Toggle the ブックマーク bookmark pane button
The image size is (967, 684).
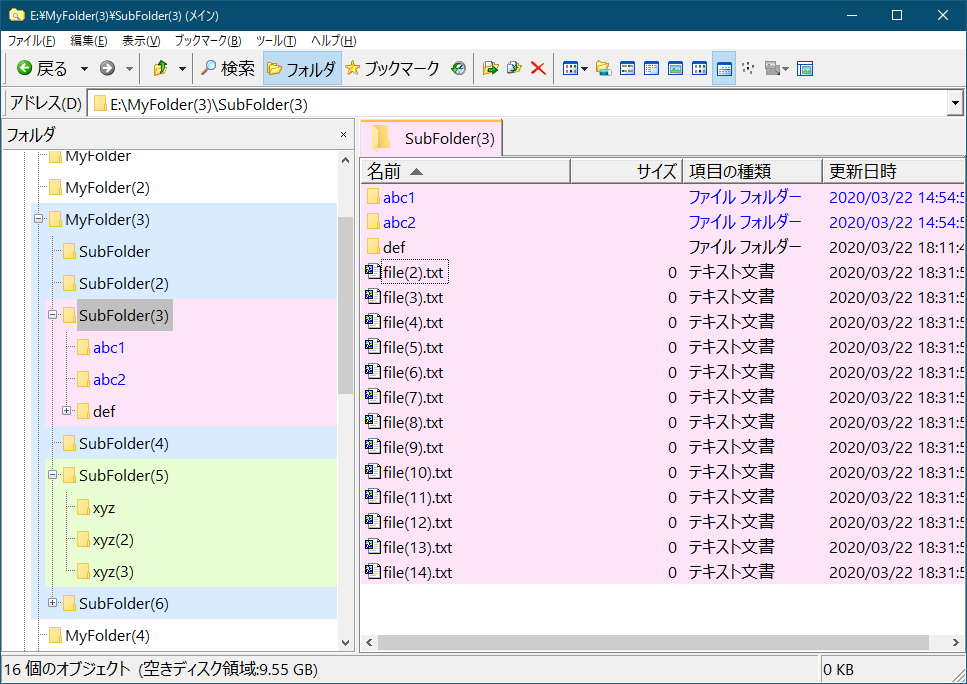[x=392, y=69]
